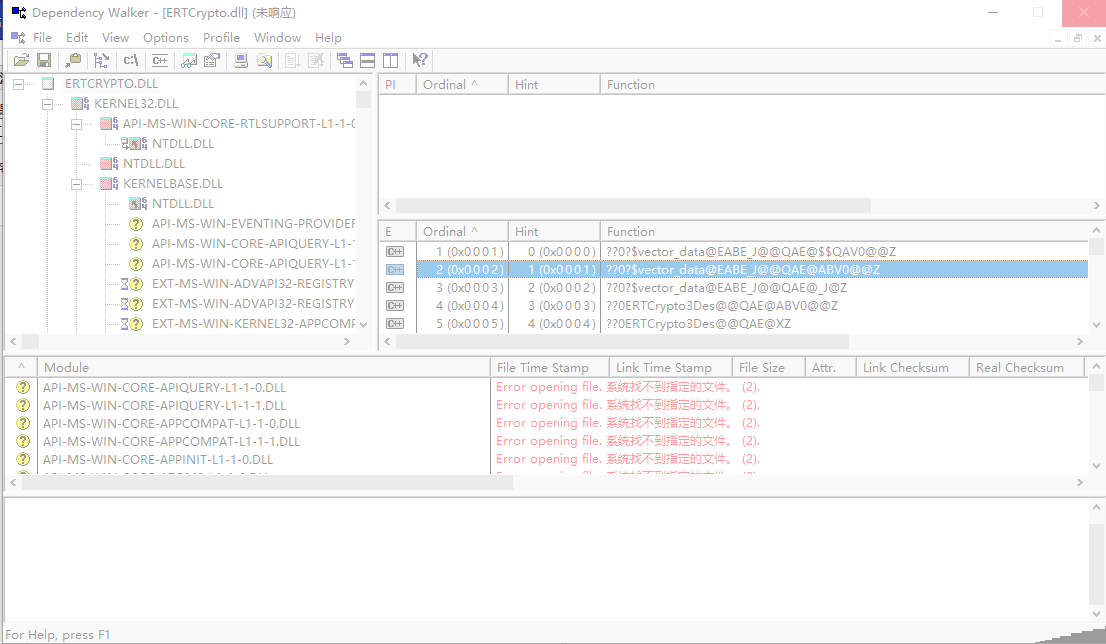1106x644 pixels.
Task: Select the highlighted 2 (0x0002) ordinal cell
Action: tap(462, 269)
